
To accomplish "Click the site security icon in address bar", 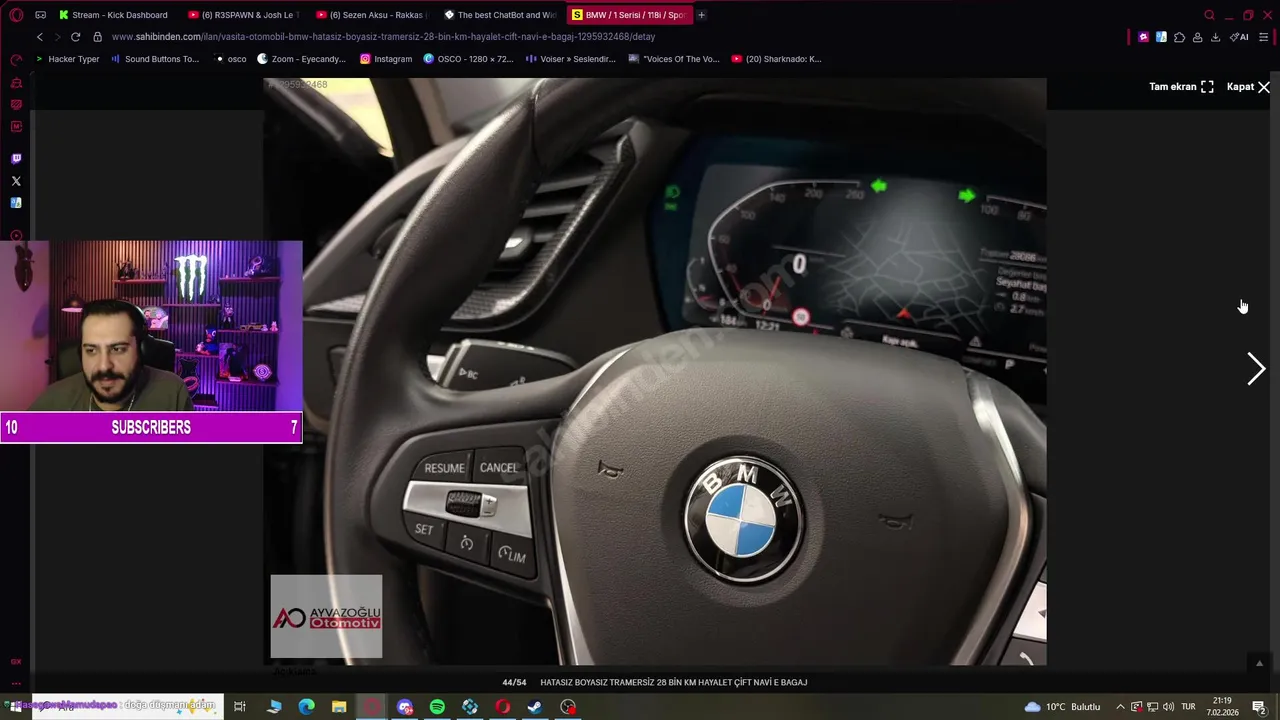I will coord(97,37).
